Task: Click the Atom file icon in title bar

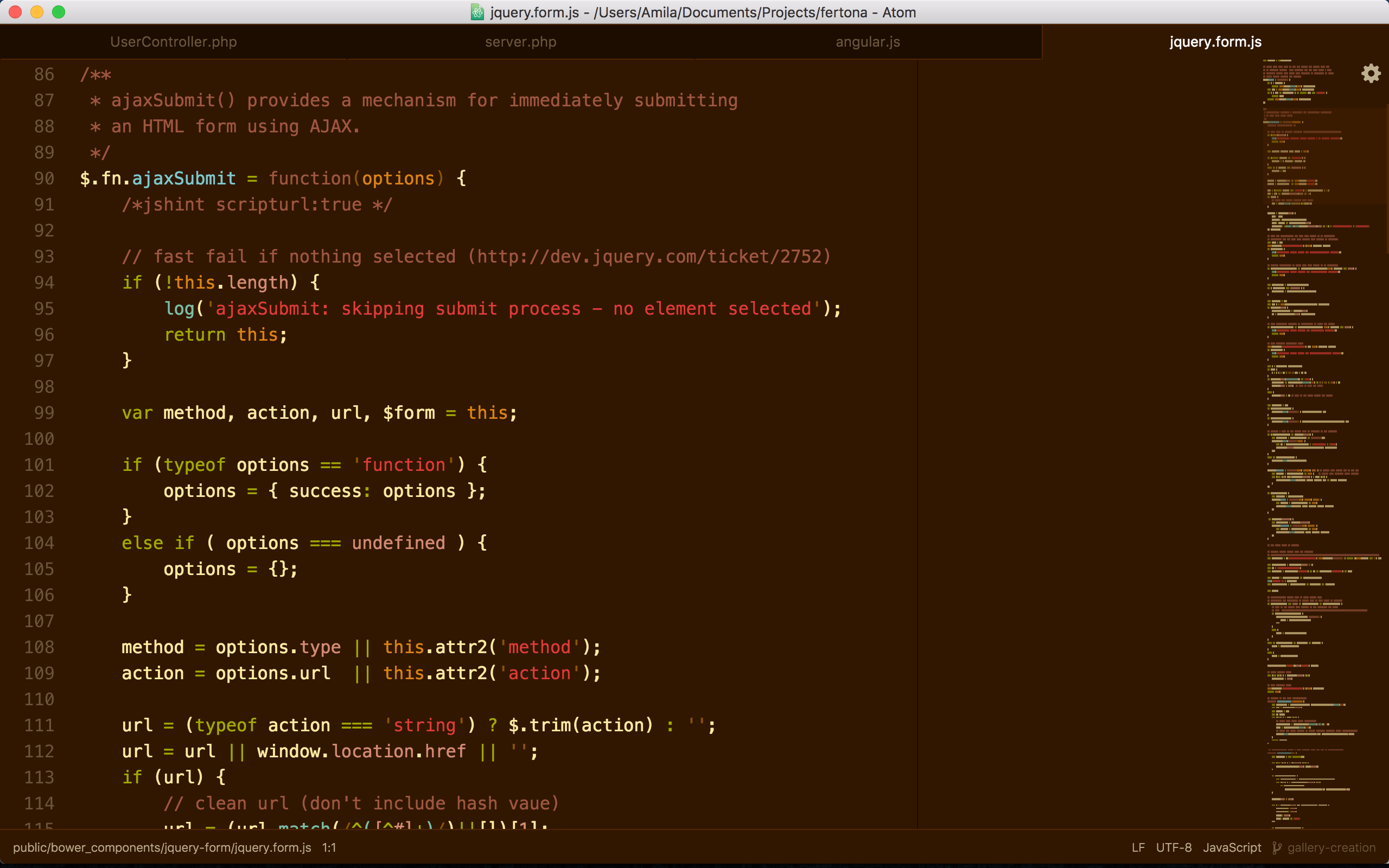Action: tap(477, 12)
